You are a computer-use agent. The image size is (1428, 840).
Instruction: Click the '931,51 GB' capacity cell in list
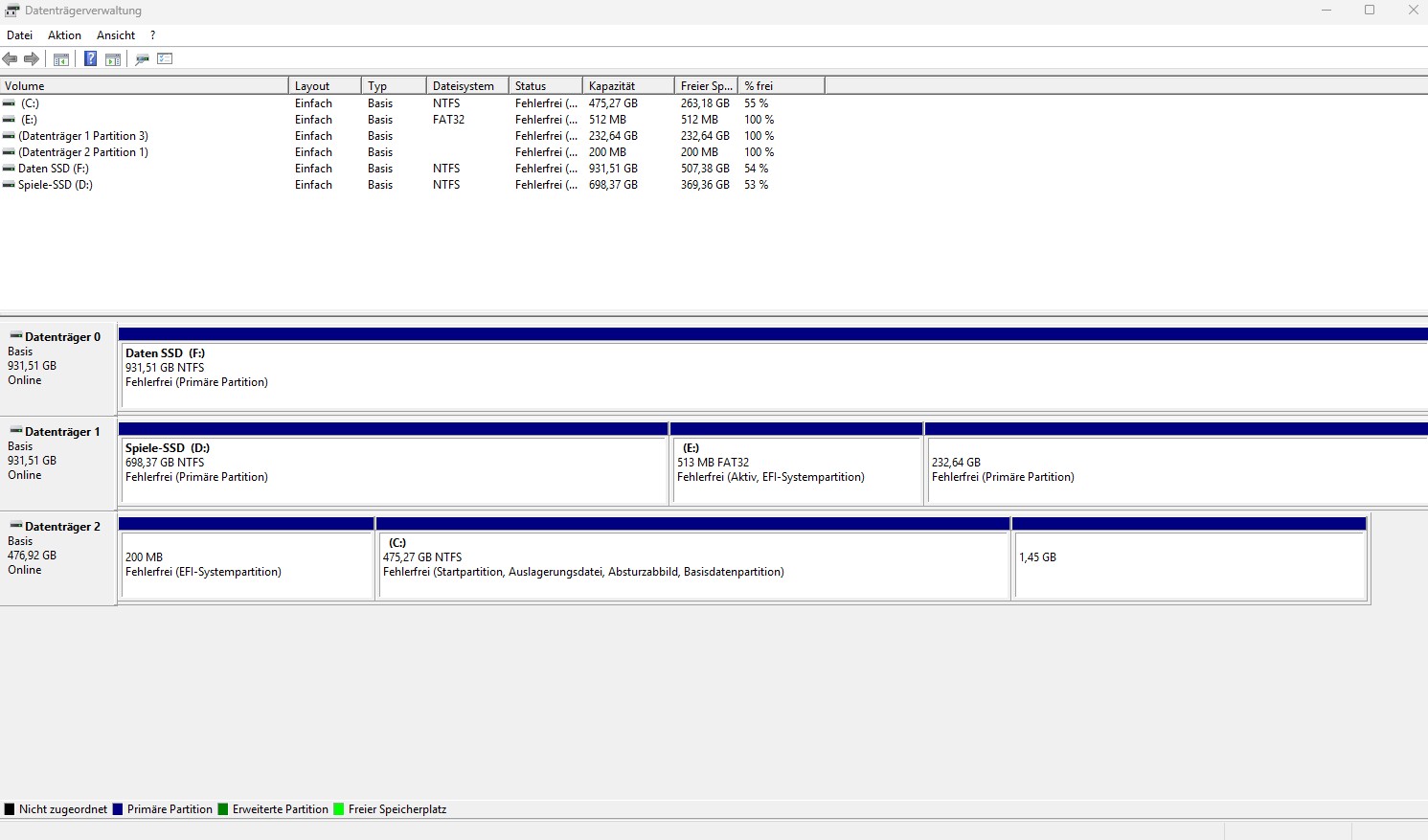[x=613, y=169]
